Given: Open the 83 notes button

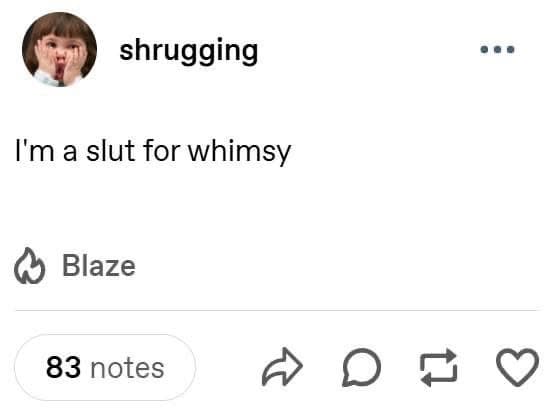Looking at the screenshot, I should pos(105,368).
